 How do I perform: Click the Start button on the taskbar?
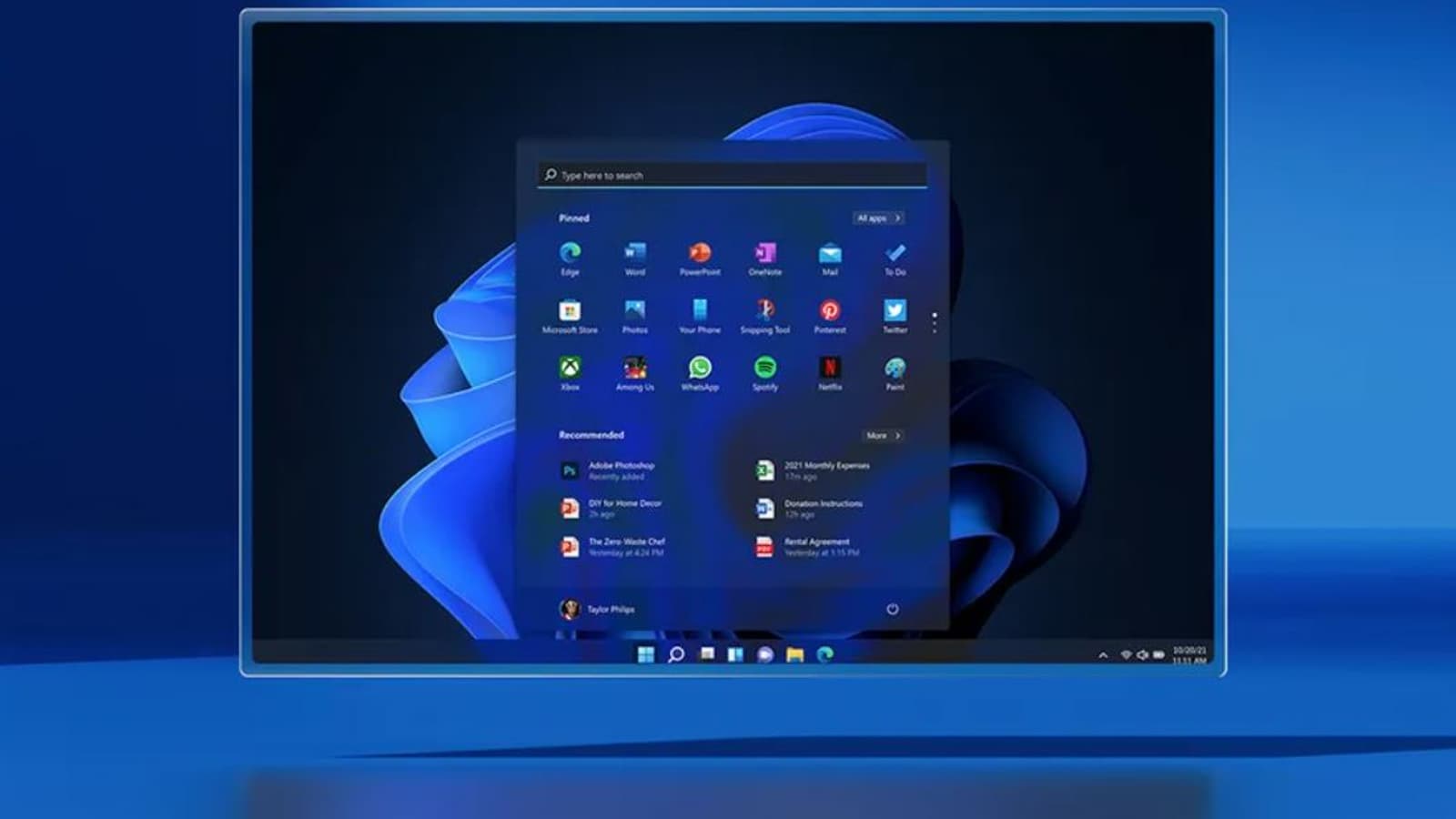tap(646, 654)
